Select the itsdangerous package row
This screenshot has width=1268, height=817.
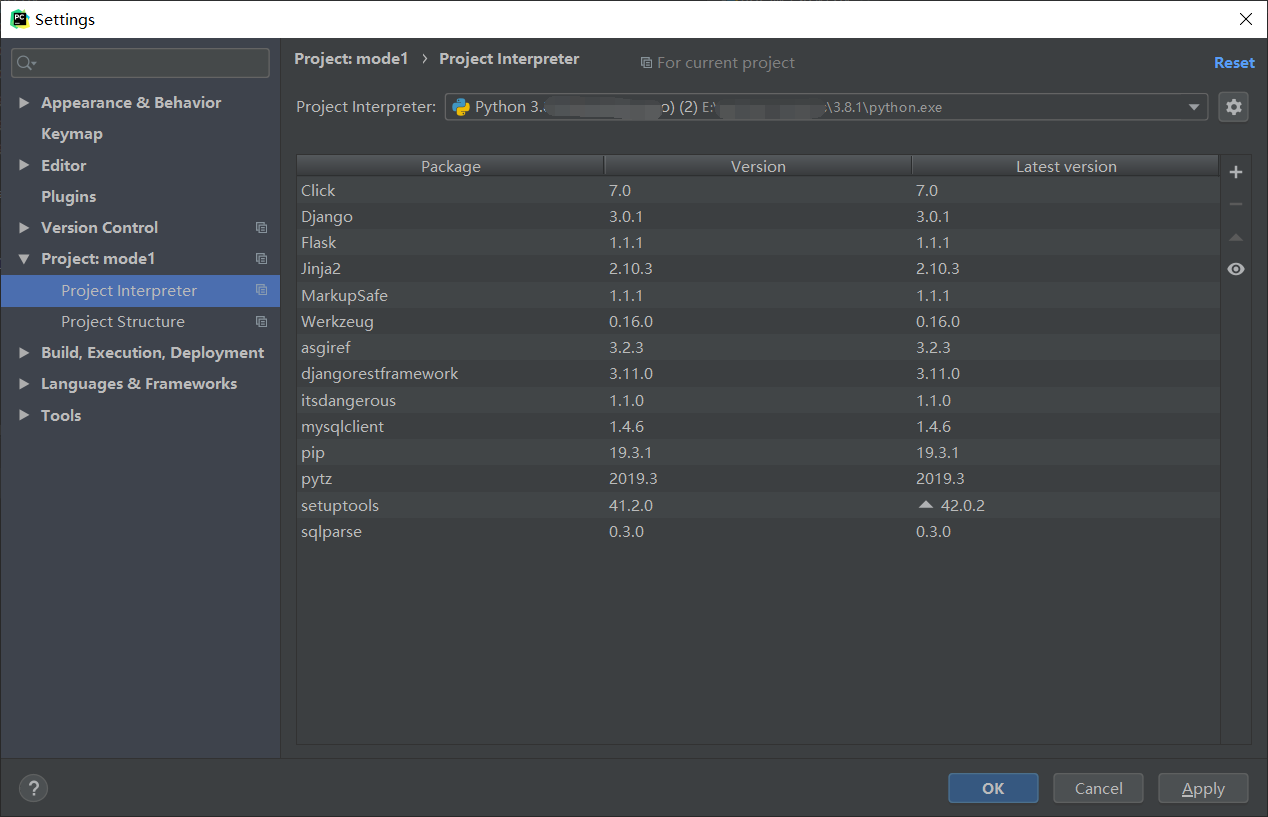point(758,401)
